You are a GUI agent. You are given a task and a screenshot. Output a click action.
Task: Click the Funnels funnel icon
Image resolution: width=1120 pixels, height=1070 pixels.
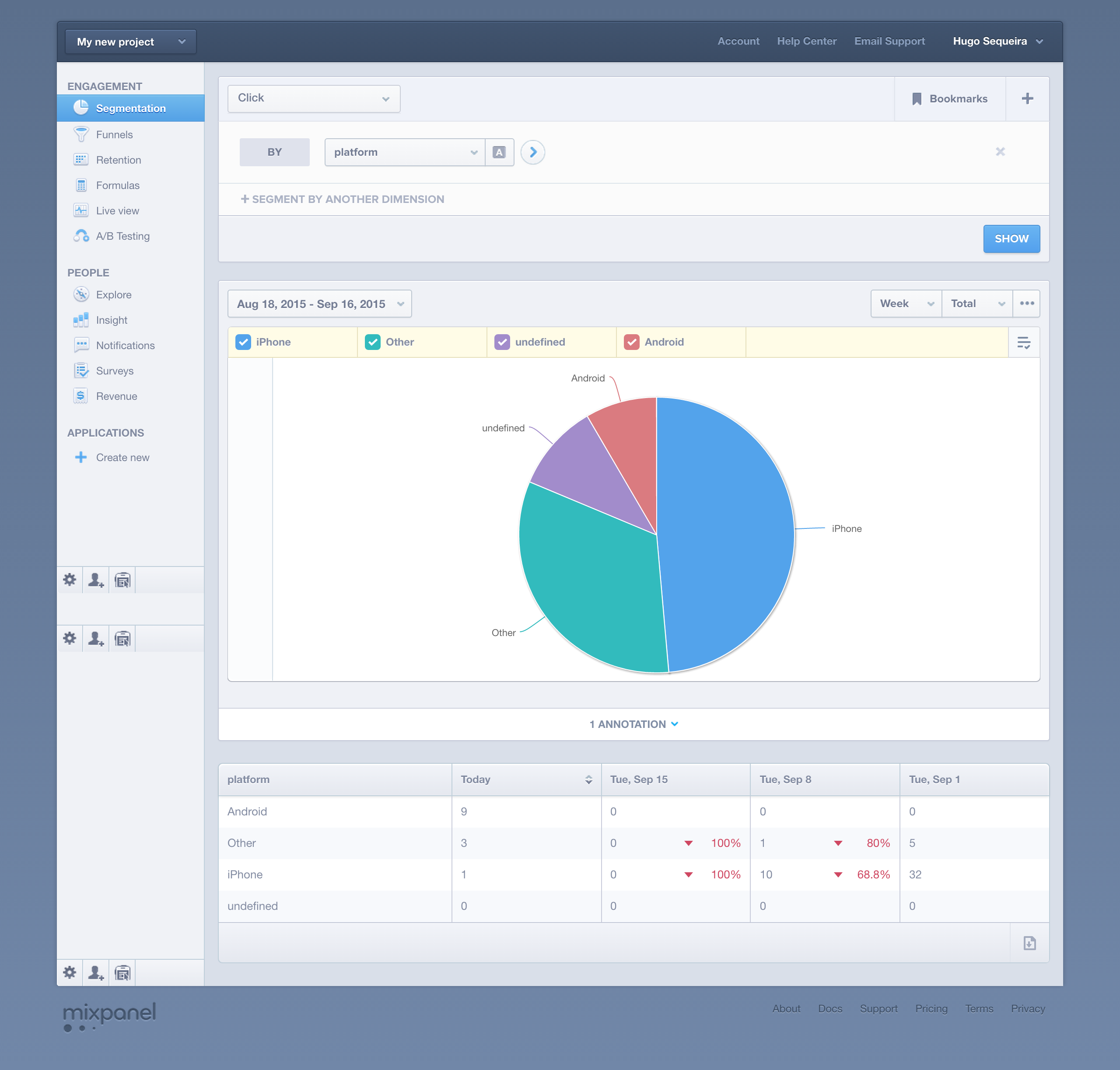81,135
